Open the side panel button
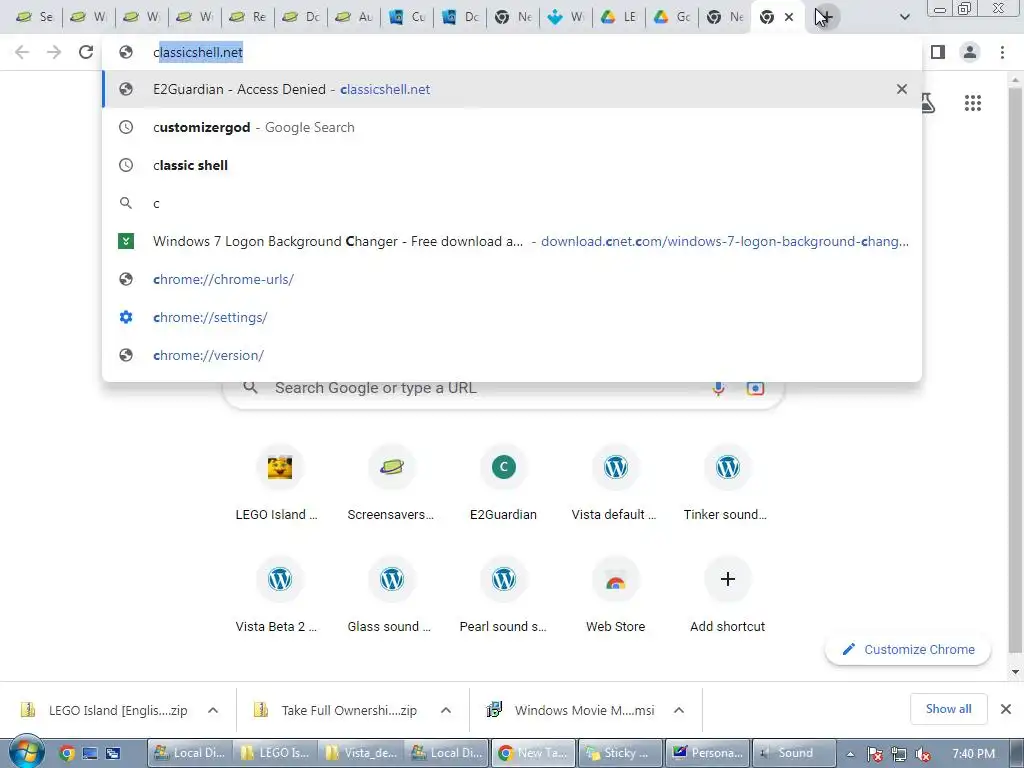1024x768 pixels. coord(938,52)
